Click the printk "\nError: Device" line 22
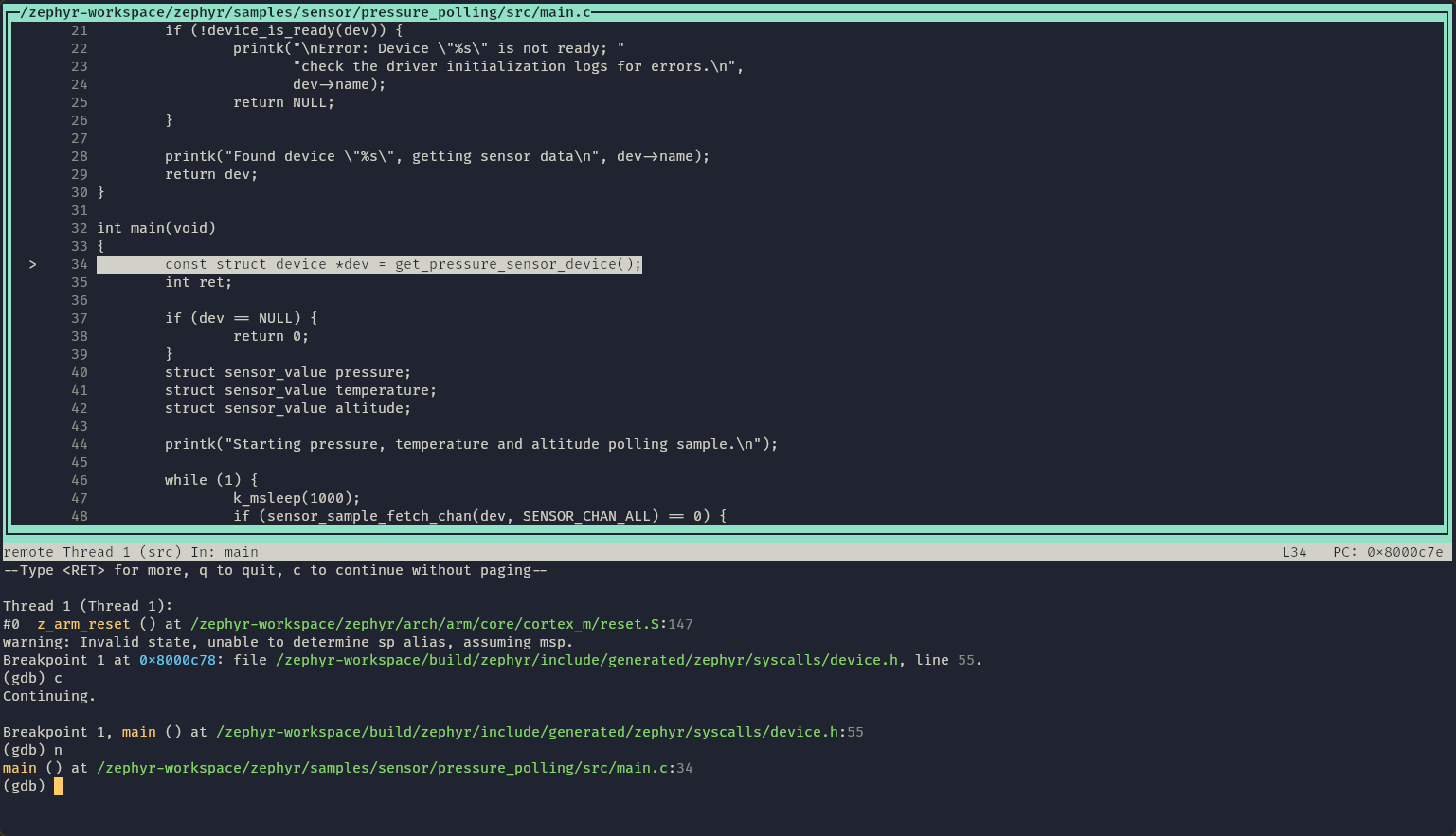This screenshot has width=1456, height=836. tap(429, 48)
